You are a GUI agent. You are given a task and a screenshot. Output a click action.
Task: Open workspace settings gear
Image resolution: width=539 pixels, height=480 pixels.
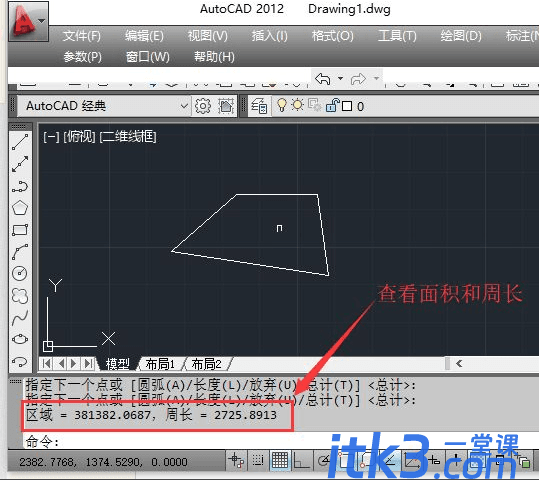tap(203, 106)
